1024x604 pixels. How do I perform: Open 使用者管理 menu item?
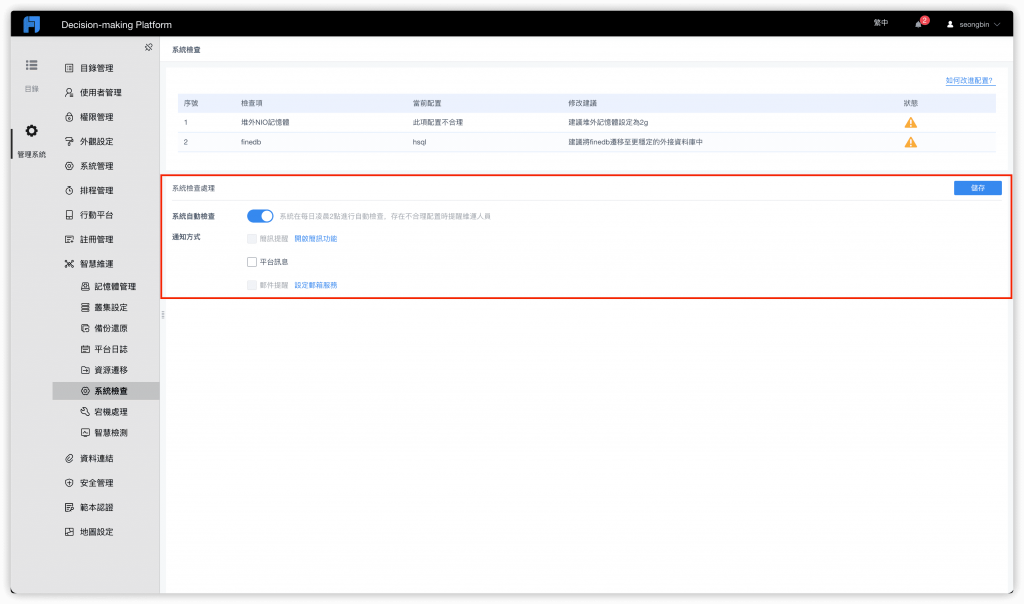tap(101, 93)
